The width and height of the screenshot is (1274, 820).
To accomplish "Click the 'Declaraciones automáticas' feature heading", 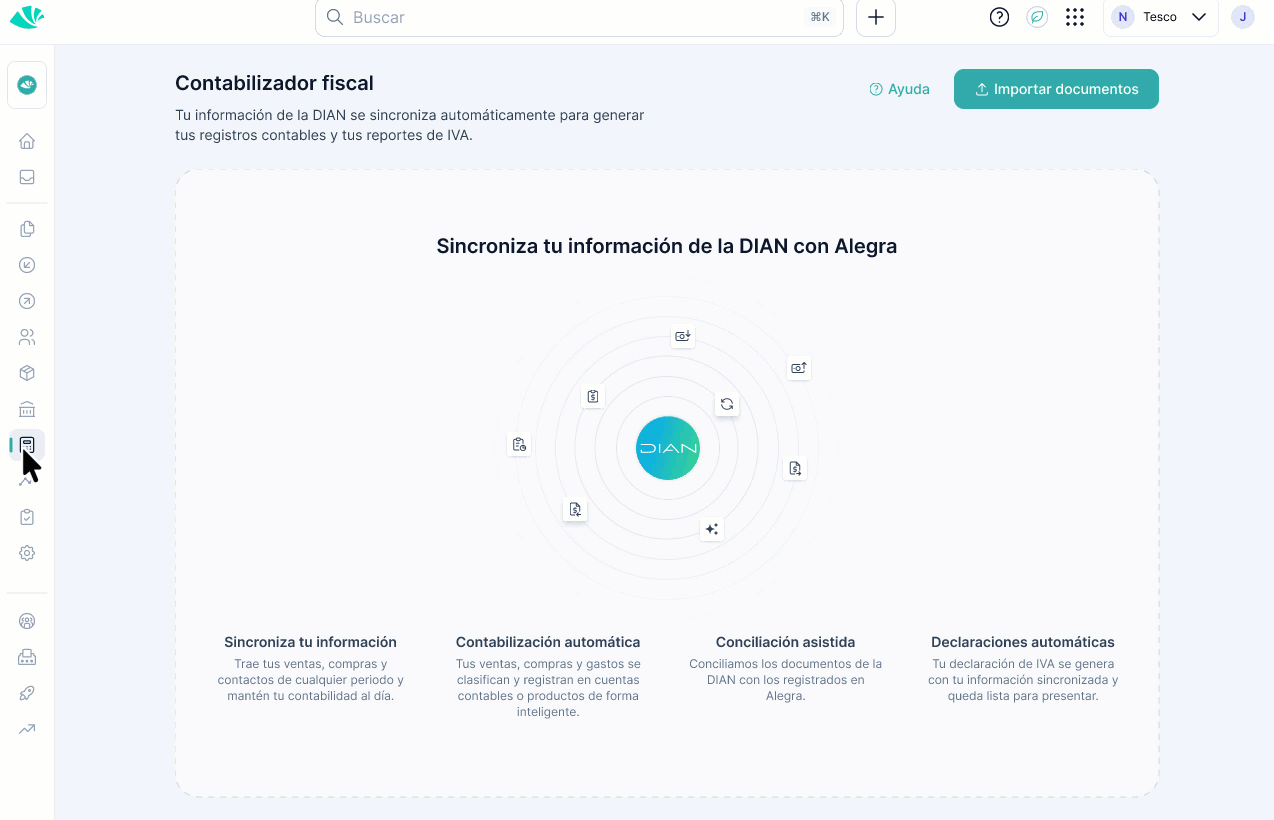I will pyautogui.click(x=1023, y=642).
